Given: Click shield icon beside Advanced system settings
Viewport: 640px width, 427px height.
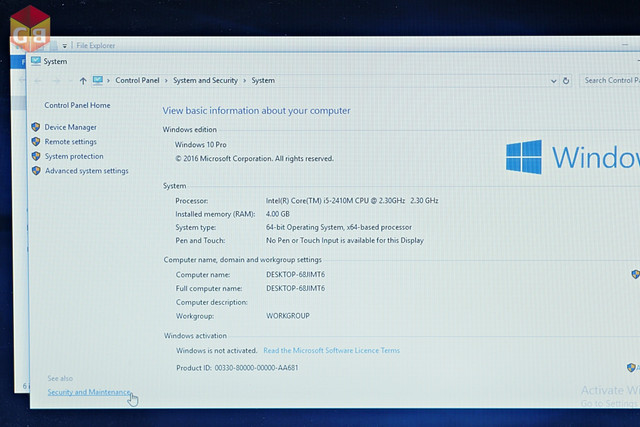Looking at the screenshot, I should click(x=36, y=171).
